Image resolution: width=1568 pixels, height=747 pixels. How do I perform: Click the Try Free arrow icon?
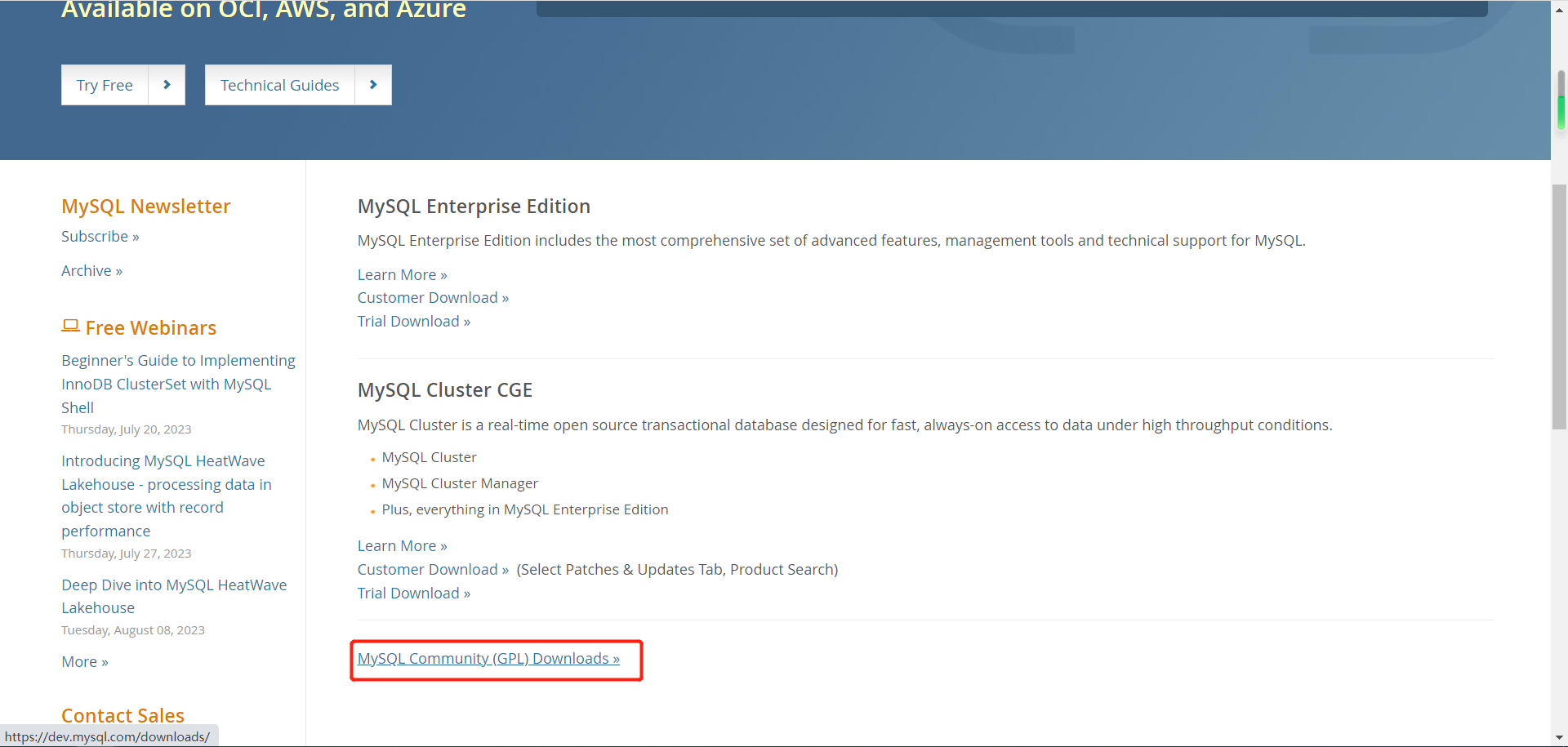click(x=167, y=85)
